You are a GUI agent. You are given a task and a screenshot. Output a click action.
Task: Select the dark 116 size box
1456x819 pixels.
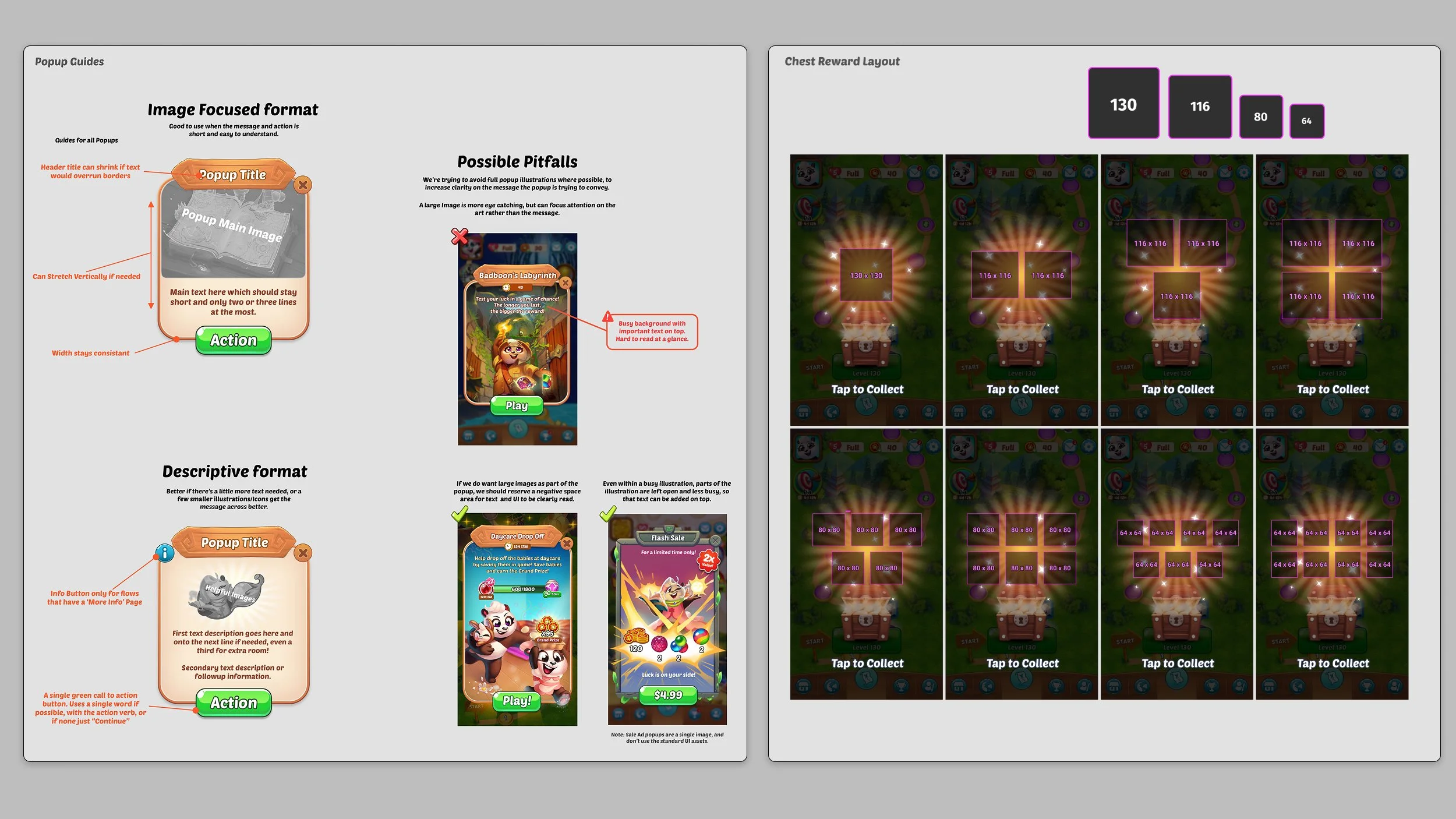[x=1200, y=107]
